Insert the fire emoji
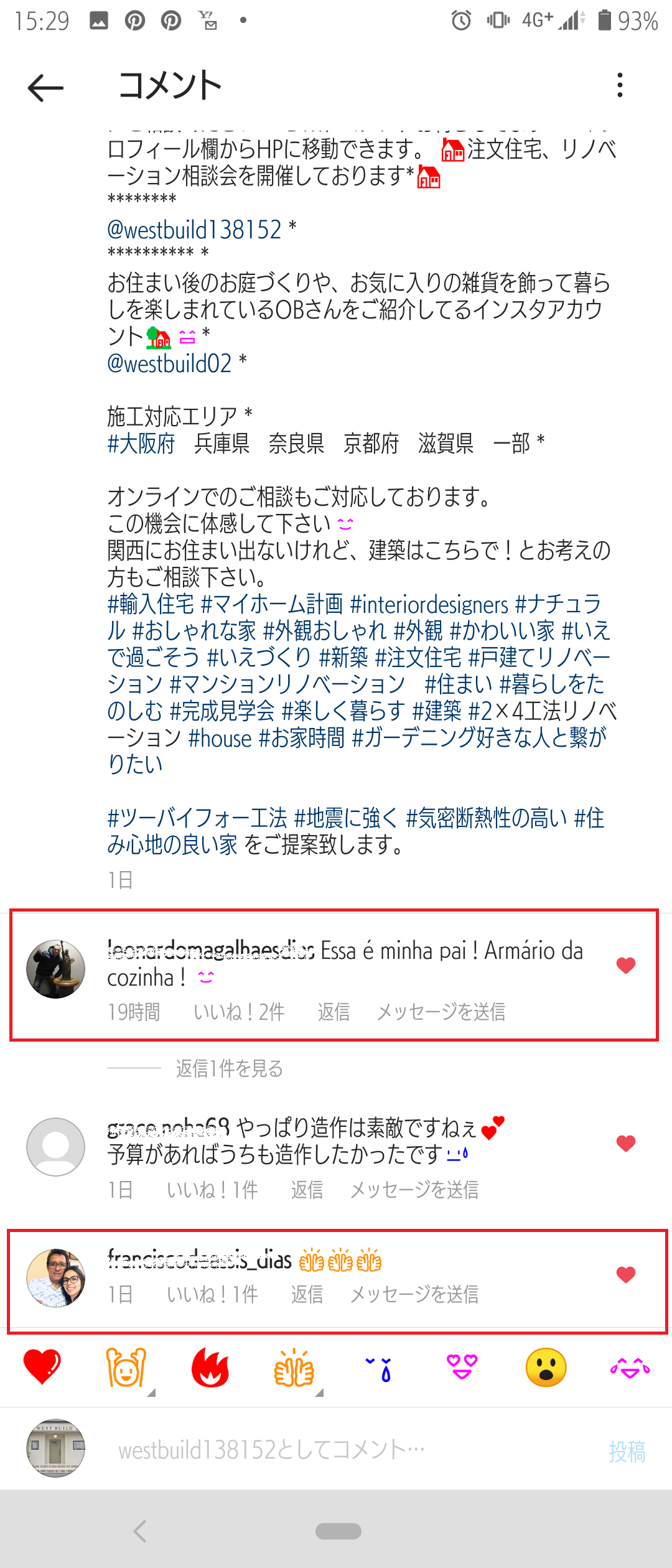 [x=210, y=1367]
